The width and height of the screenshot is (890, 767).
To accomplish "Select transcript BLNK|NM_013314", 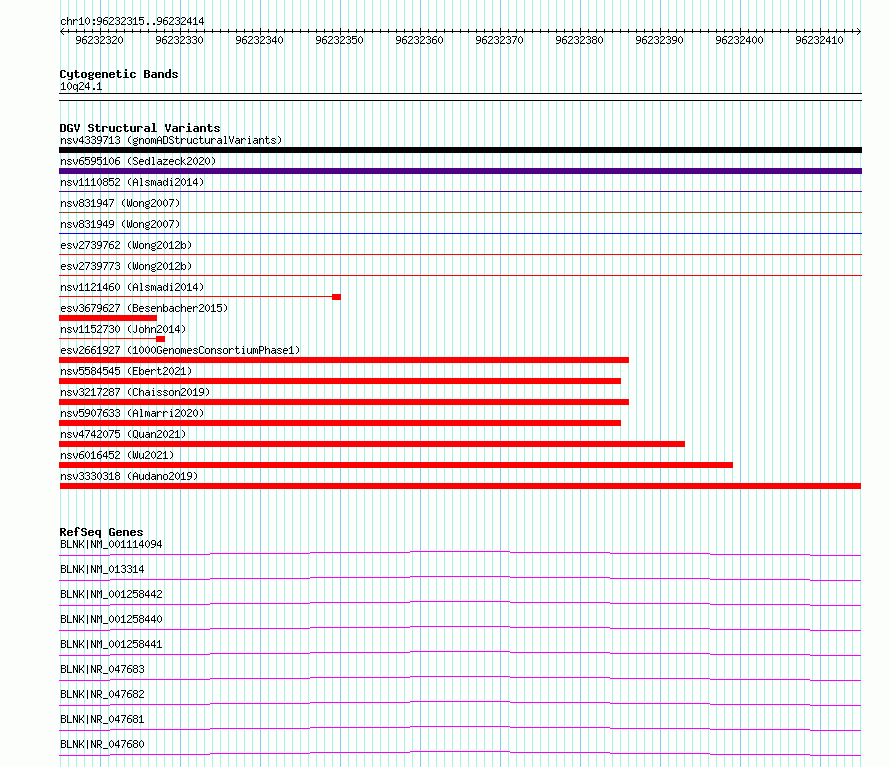I will tap(102, 569).
